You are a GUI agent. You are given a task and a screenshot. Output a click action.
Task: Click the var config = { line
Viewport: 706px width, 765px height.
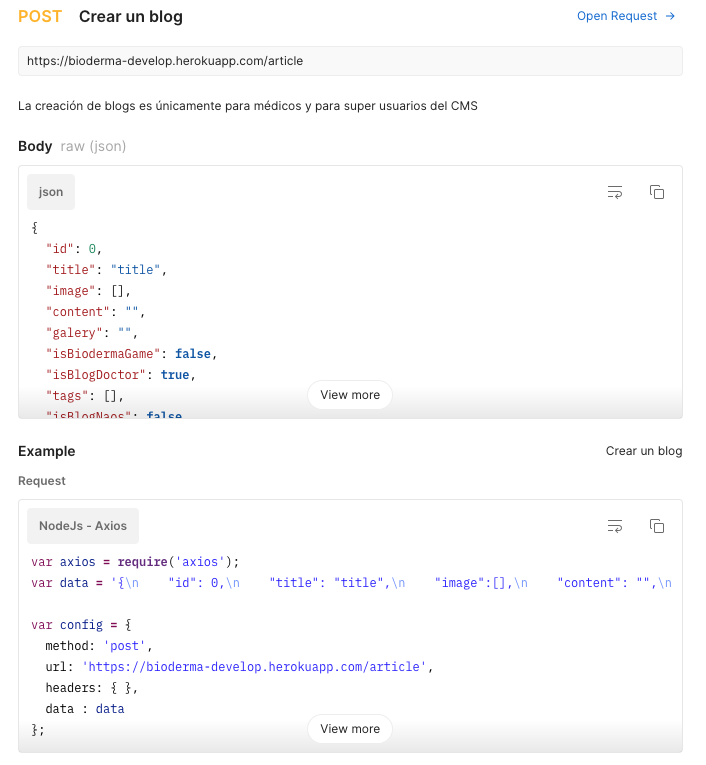click(81, 625)
